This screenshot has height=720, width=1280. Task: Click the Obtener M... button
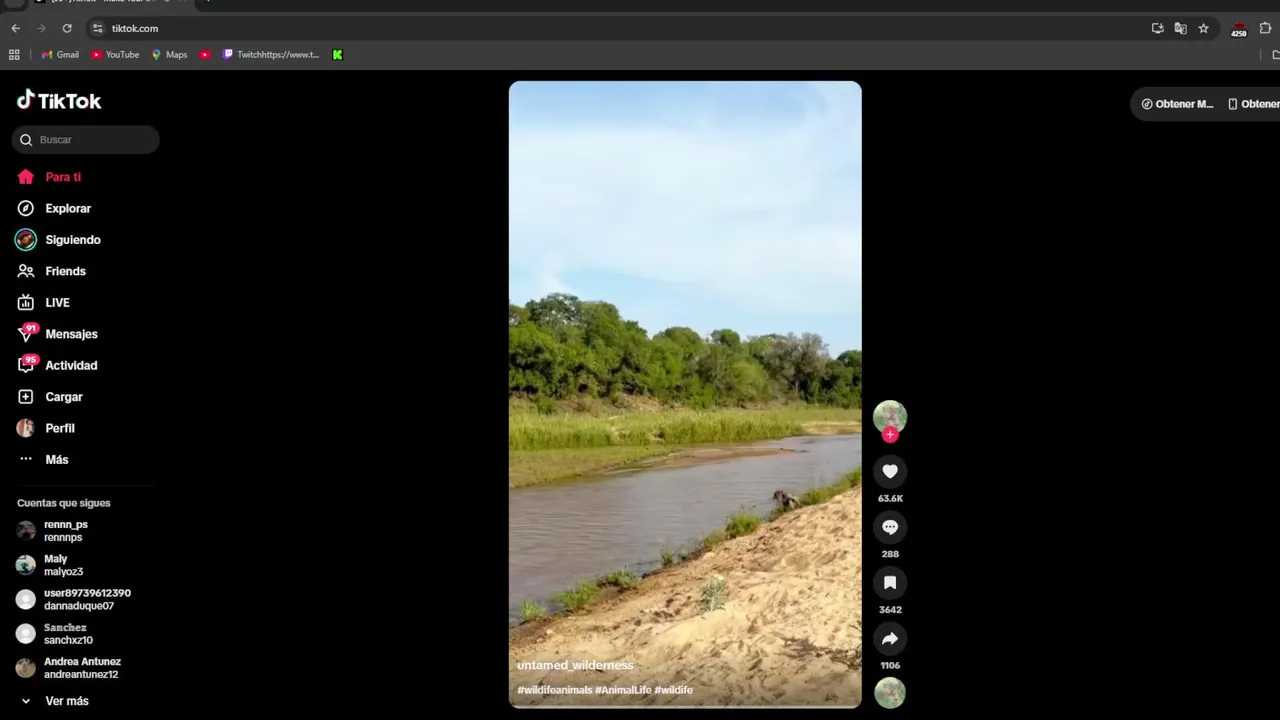pos(1177,104)
